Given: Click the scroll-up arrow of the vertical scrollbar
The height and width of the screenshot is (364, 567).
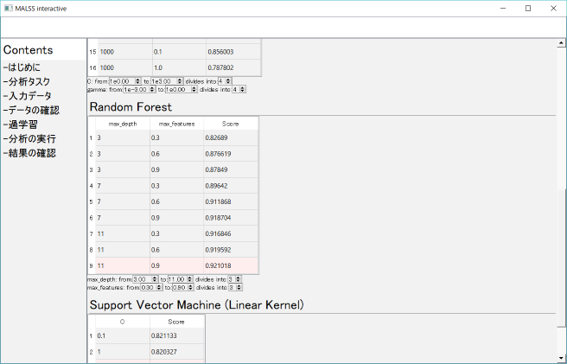Looking at the screenshot, I should tap(561, 43).
